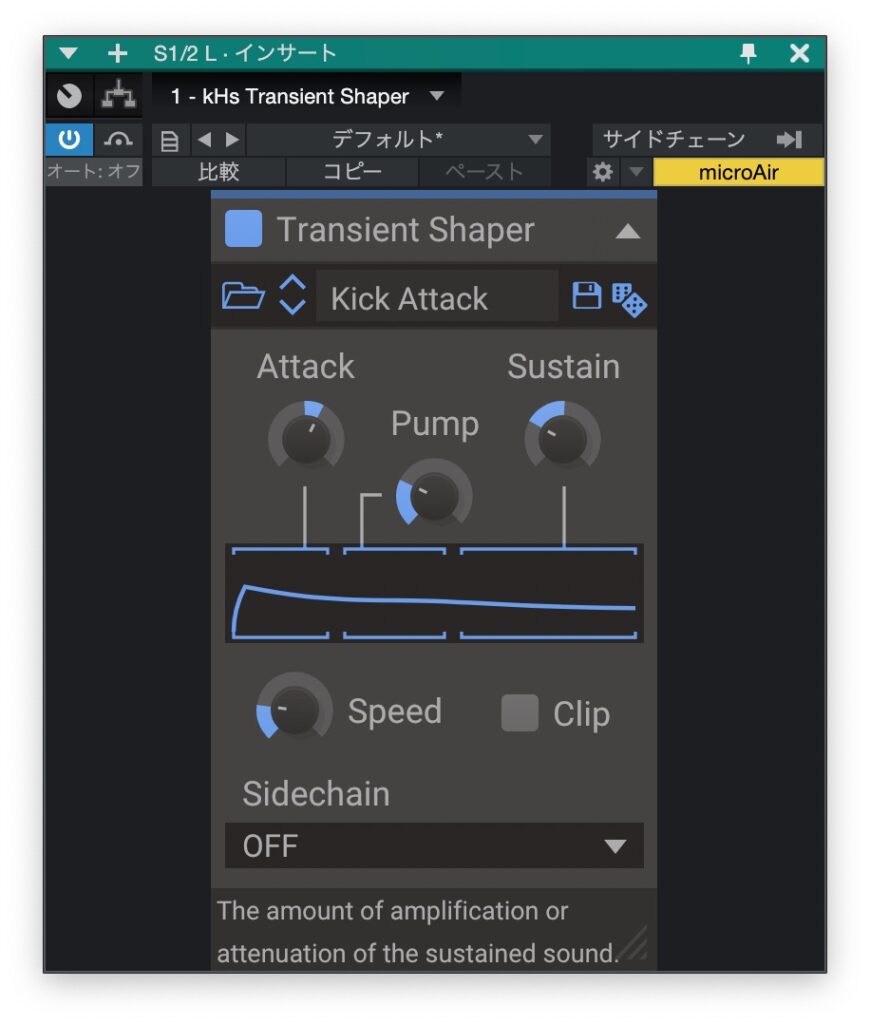
Task: Toggle the Transient Shaper enable square
Action: coord(243,229)
